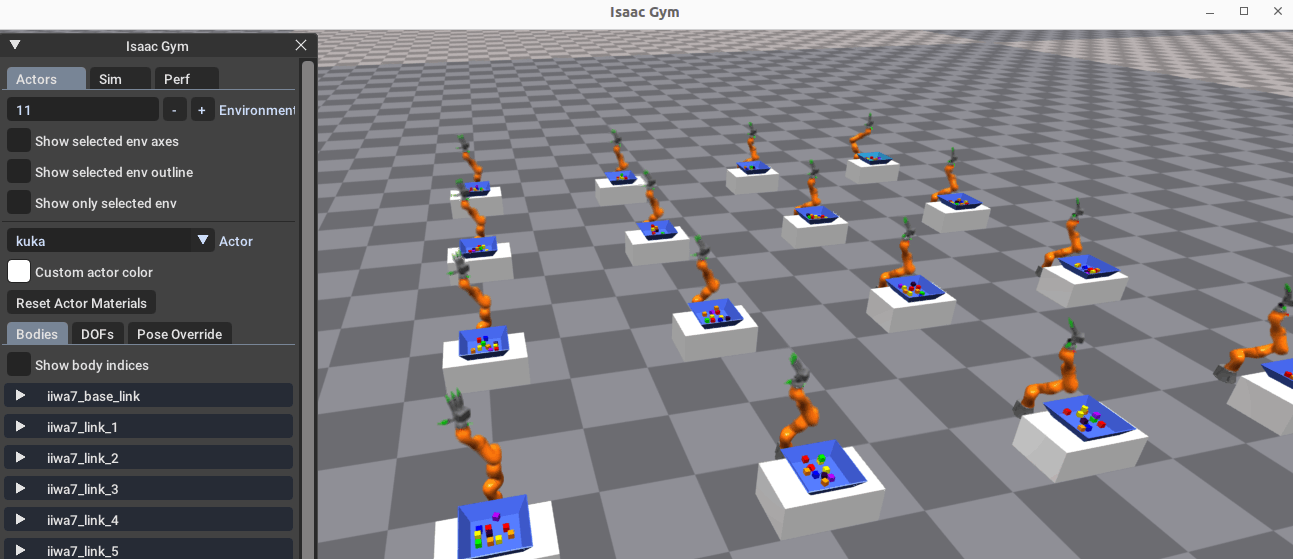Click the 'Actor' label beside the dropdown
The image size is (1293, 559).
[x=236, y=241]
